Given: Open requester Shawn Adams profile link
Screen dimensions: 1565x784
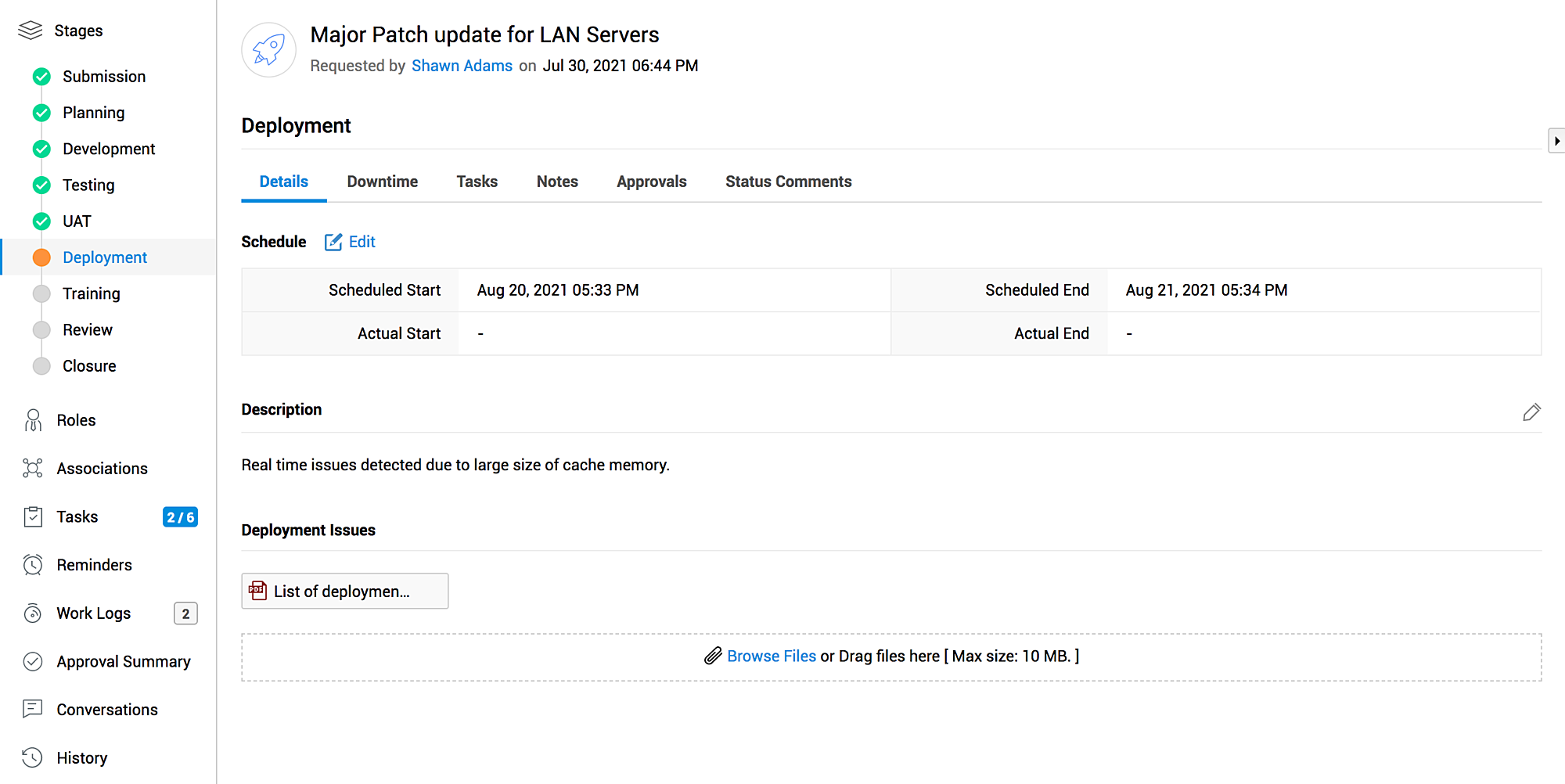Looking at the screenshot, I should tap(462, 66).
